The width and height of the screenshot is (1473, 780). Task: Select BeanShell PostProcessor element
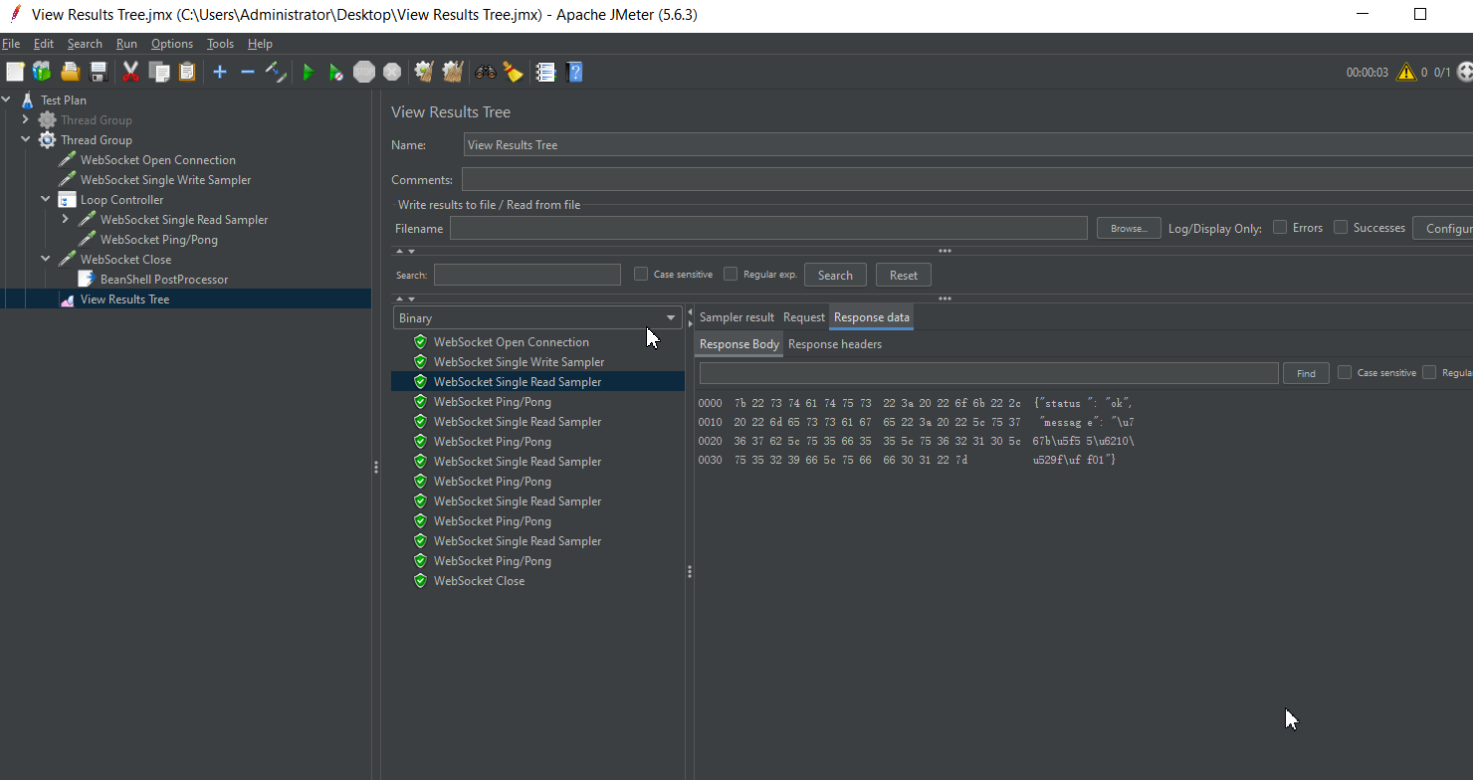pyautogui.click(x=164, y=279)
